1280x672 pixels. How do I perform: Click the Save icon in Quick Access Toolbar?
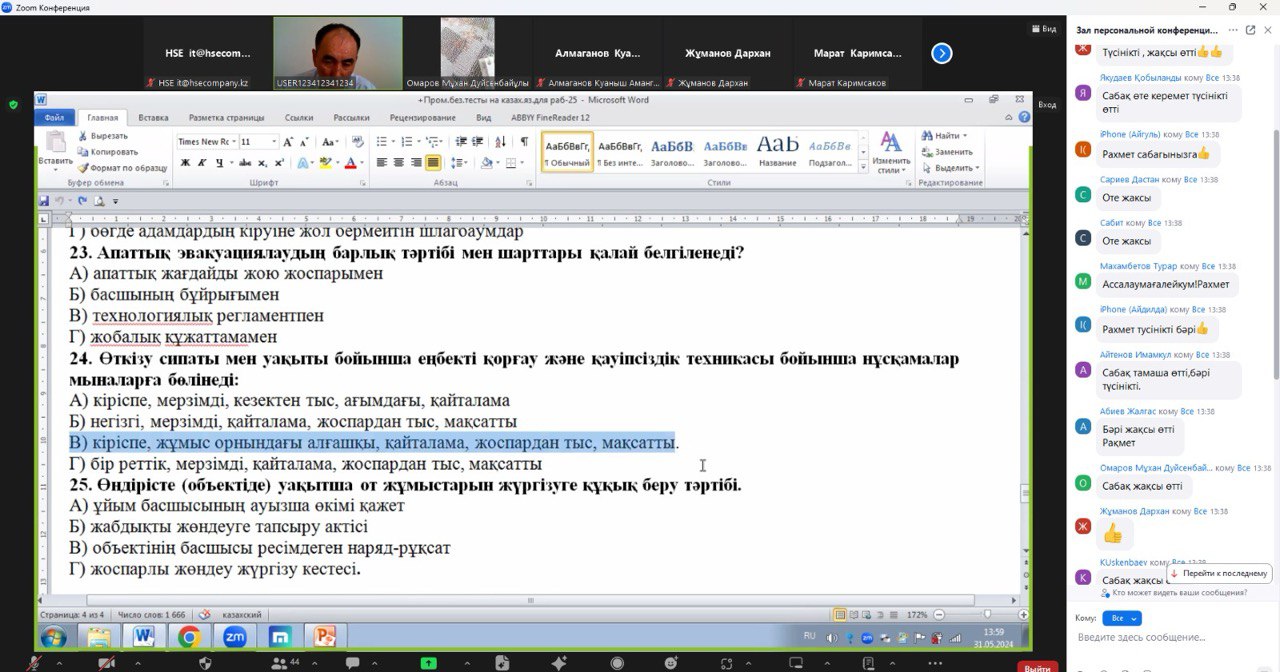44,201
